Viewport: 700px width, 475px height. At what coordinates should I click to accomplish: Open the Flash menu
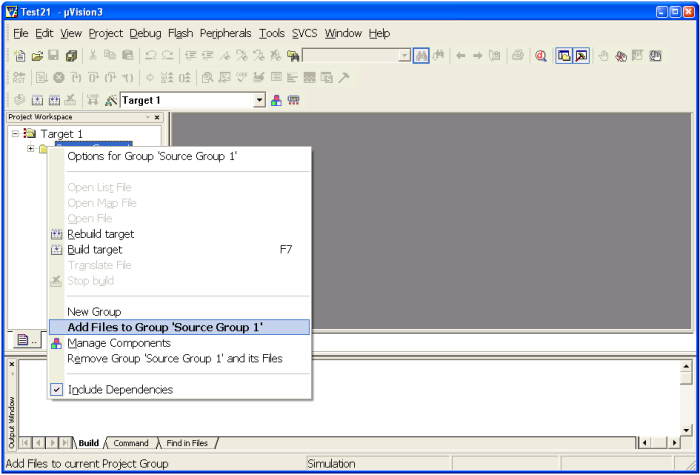pos(181,33)
